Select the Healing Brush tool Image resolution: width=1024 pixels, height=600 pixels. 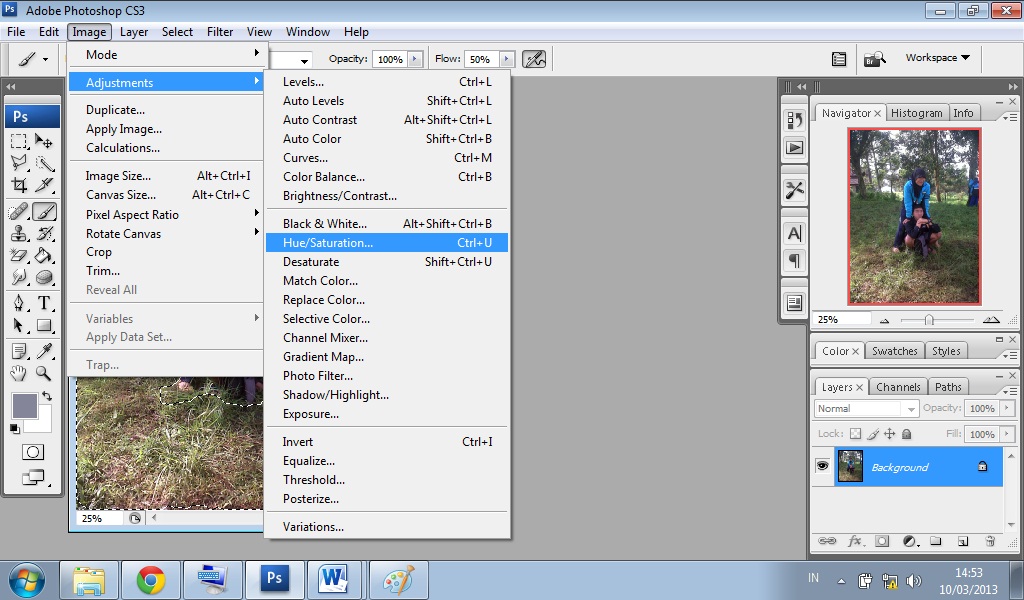[19, 212]
